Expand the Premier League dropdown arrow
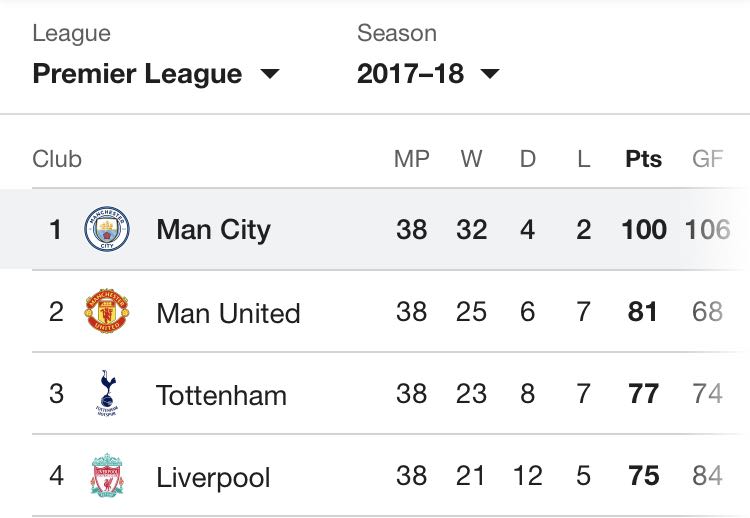Image resolution: width=750 pixels, height=518 pixels. pyautogui.click(x=270, y=74)
